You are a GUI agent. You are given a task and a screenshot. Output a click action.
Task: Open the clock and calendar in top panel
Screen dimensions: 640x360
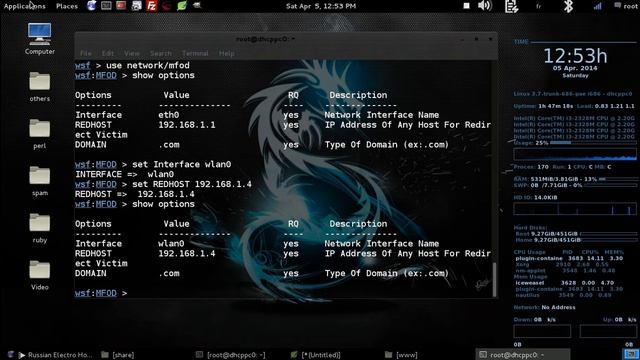pyautogui.click(x=321, y=6)
